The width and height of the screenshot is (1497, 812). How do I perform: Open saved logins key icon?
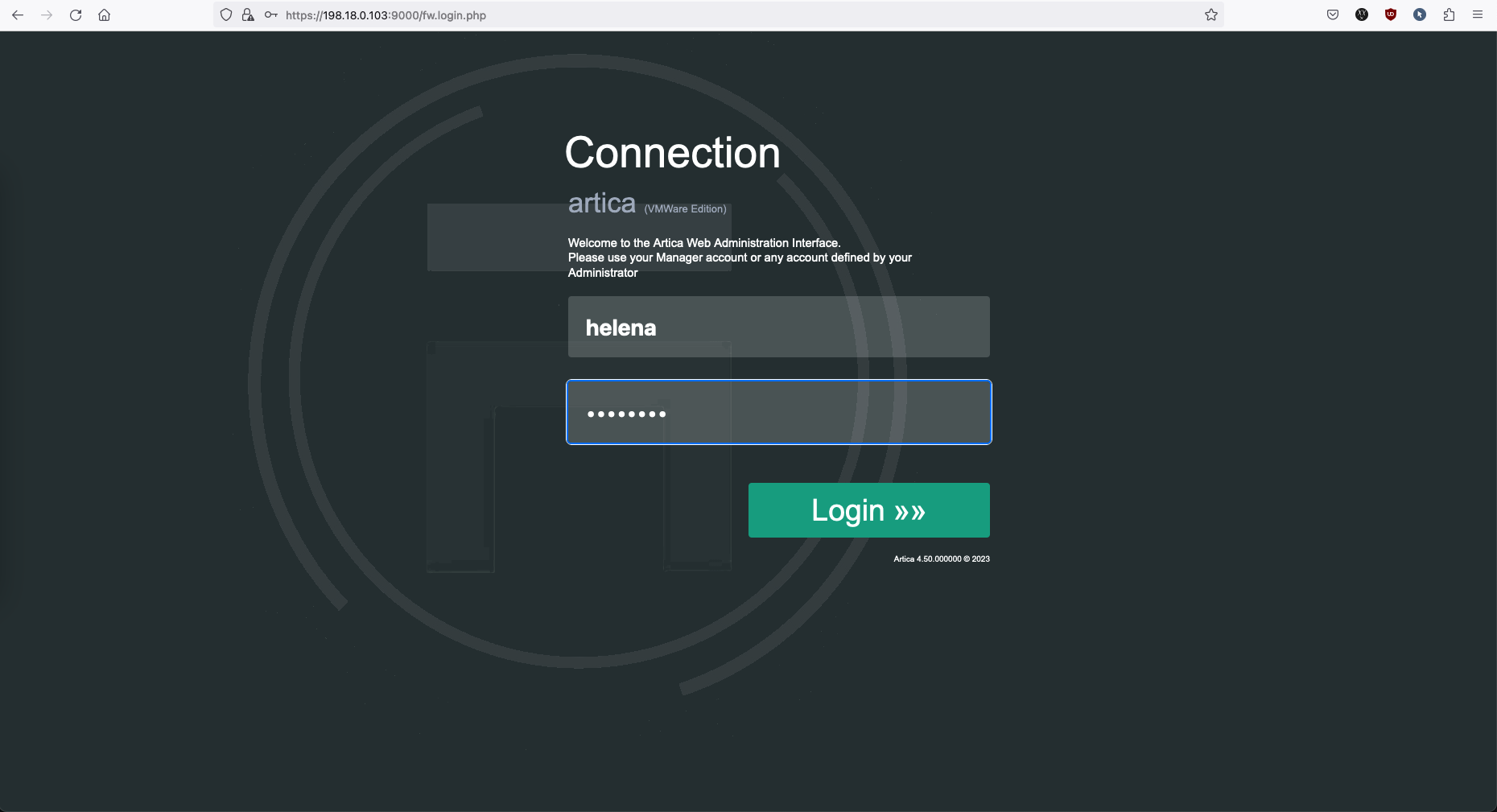pos(270,15)
